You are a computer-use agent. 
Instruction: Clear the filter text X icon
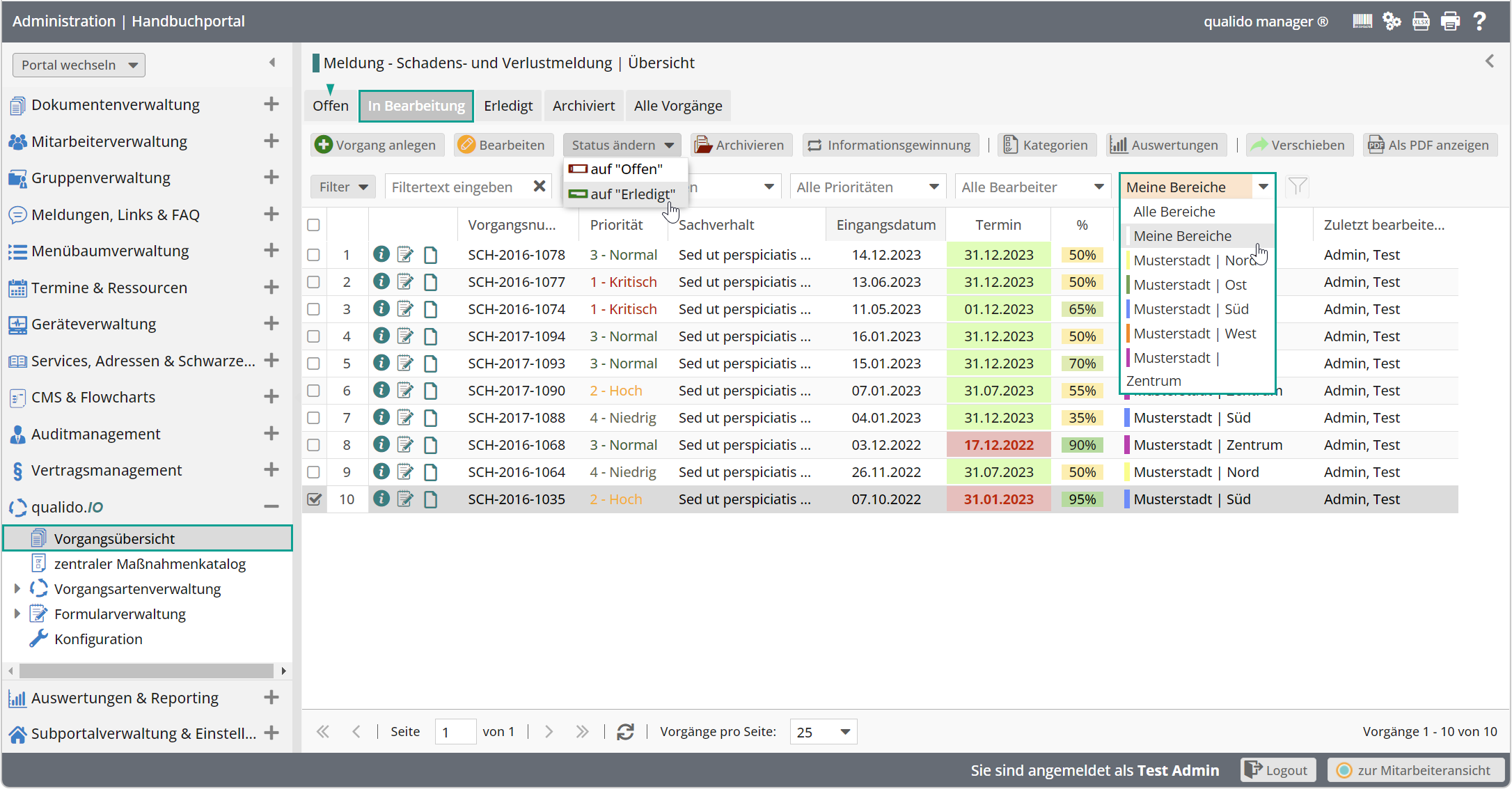pos(540,187)
